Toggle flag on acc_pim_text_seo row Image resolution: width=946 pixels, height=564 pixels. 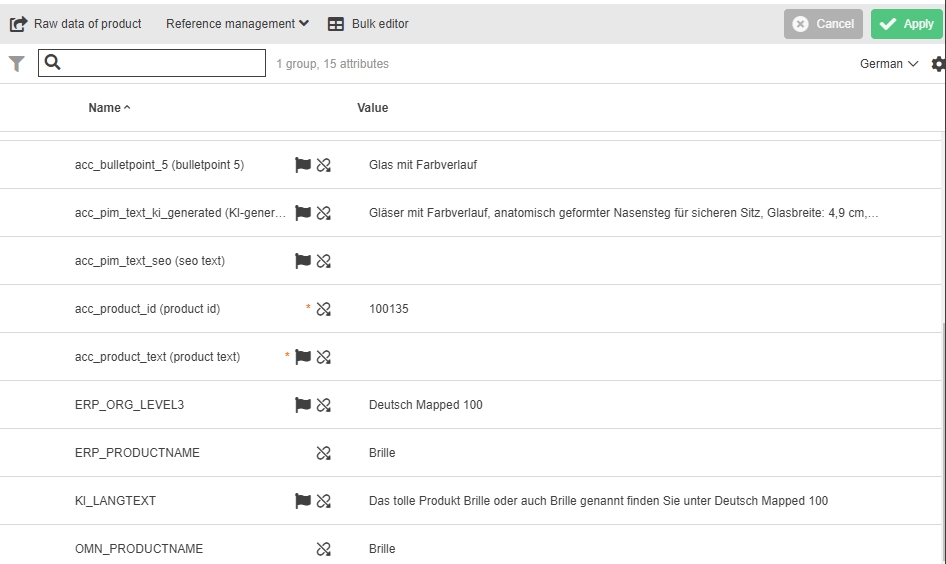pos(303,261)
